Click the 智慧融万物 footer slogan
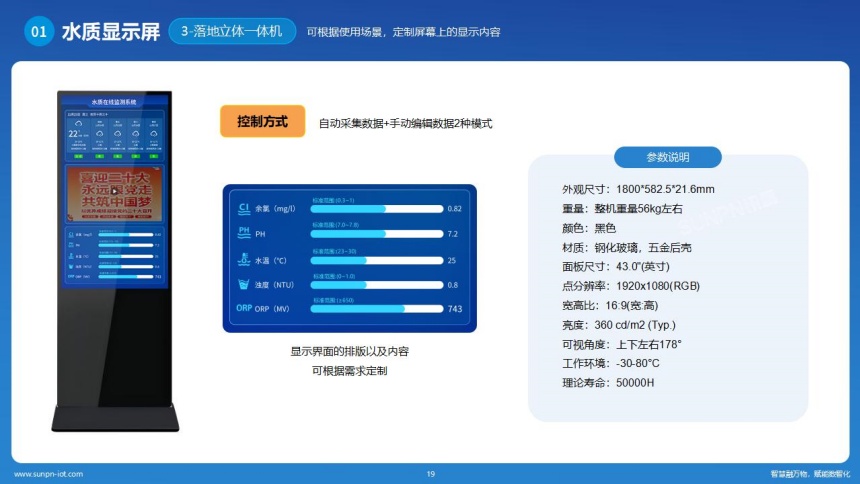This screenshot has height=484, width=860. tap(811, 474)
